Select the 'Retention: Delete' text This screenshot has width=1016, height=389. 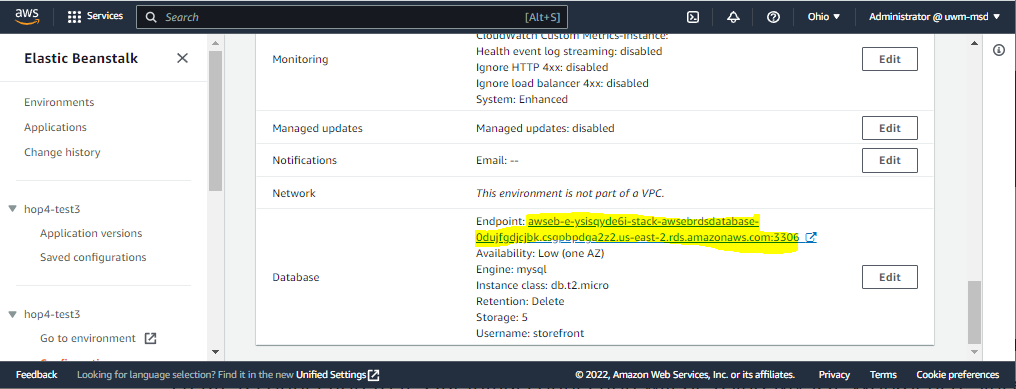pyautogui.click(x=520, y=301)
